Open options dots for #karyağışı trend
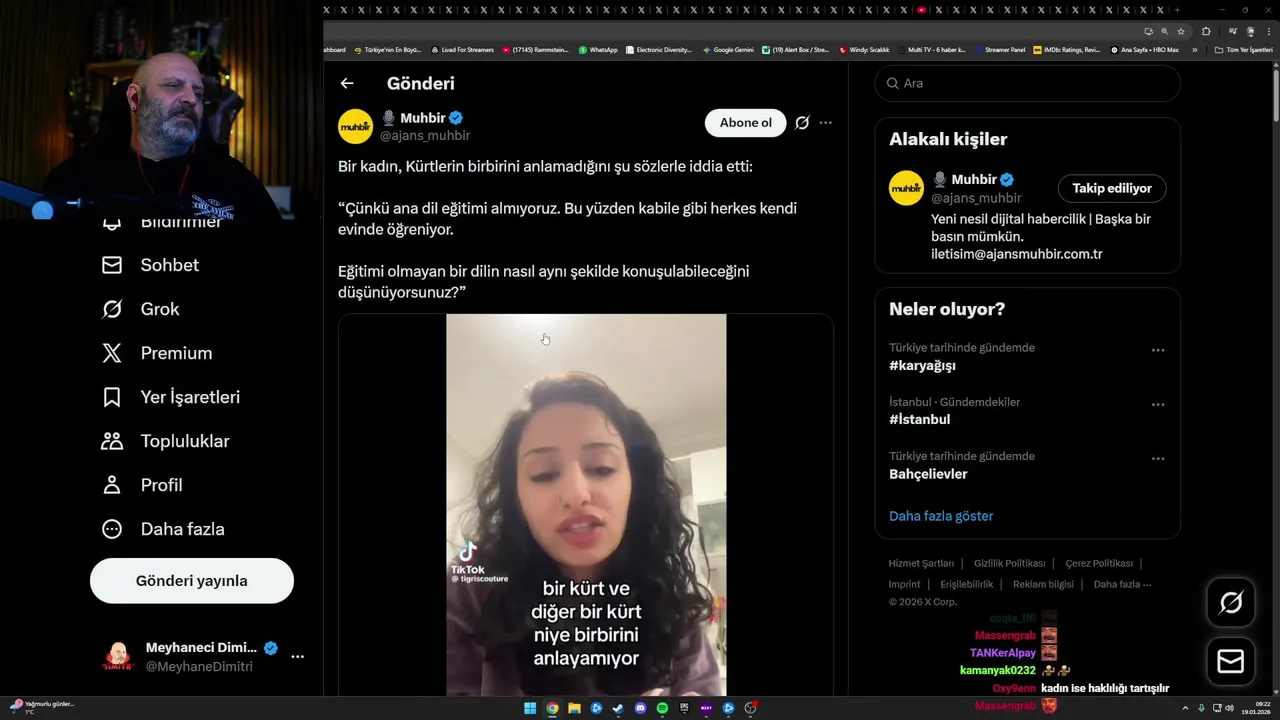This screenshot has height=720, width=1280. 1158,350
